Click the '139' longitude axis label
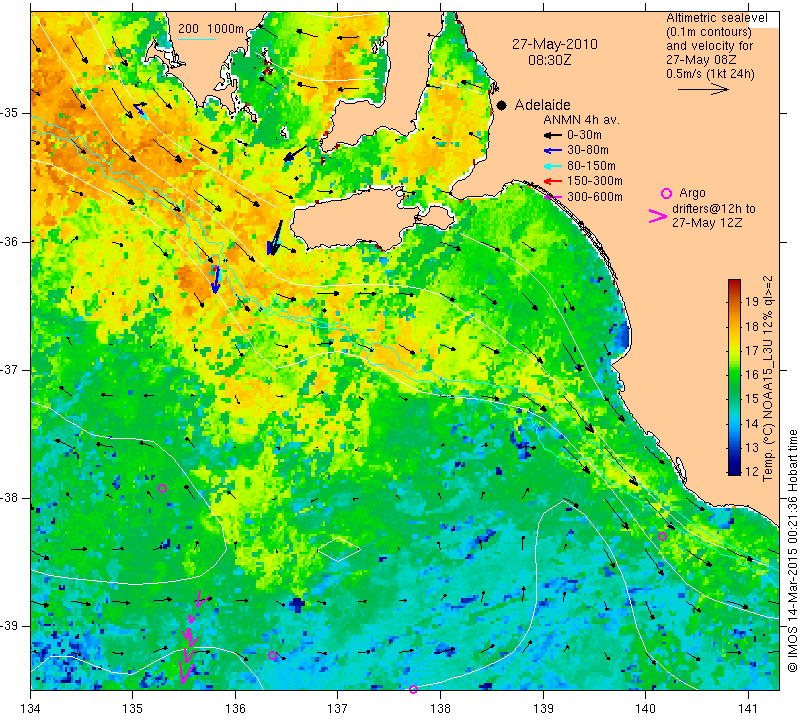Image resolution: width=800 pixels, height=720 pixels. 543,709
